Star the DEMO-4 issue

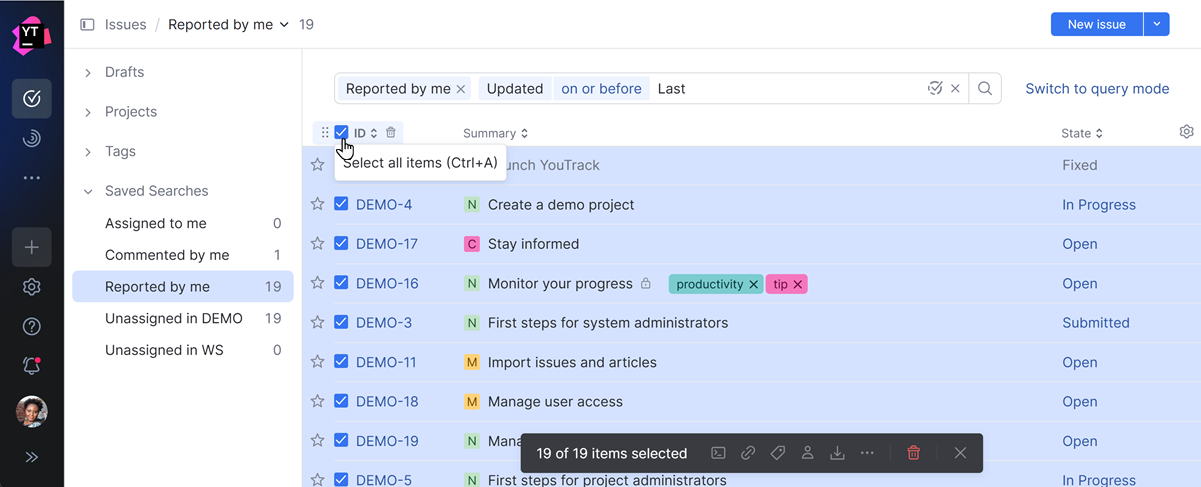317,204
